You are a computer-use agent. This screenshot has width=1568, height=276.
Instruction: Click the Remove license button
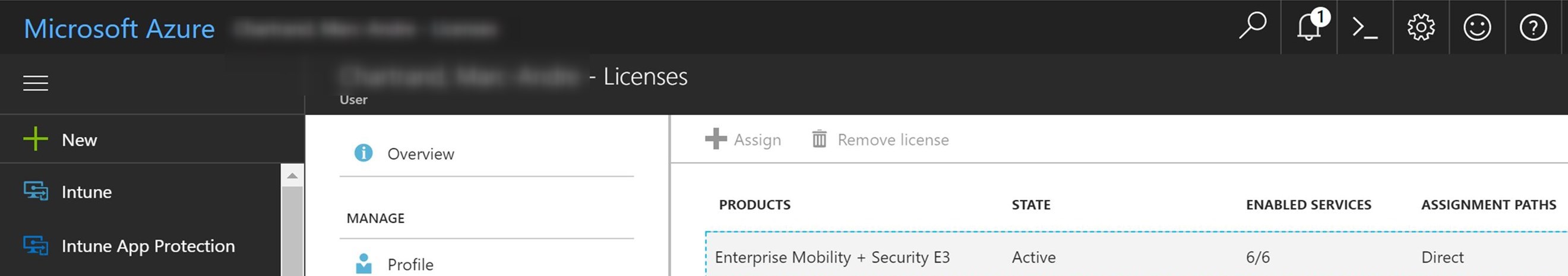pos(880,139)
